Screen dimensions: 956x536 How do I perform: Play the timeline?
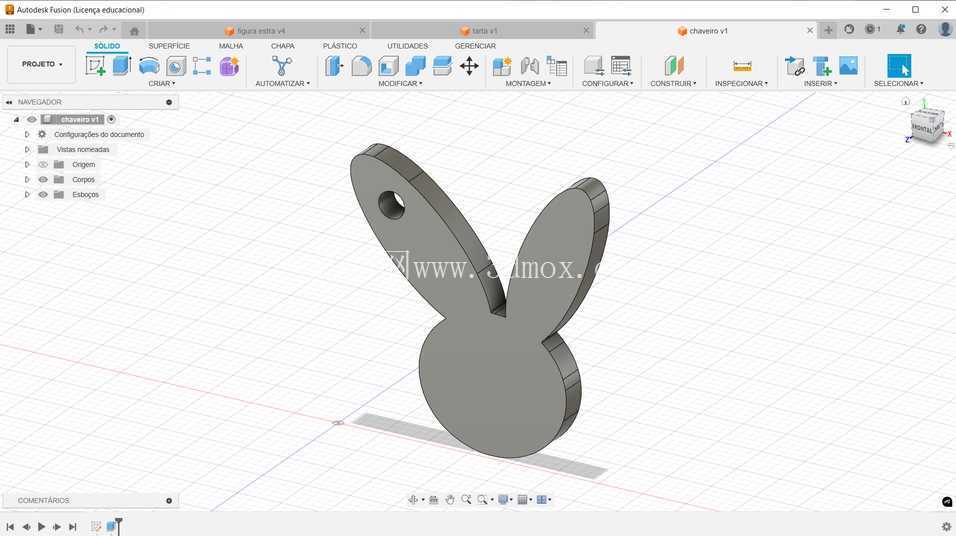pyautogui.click(x=41, y=526)
